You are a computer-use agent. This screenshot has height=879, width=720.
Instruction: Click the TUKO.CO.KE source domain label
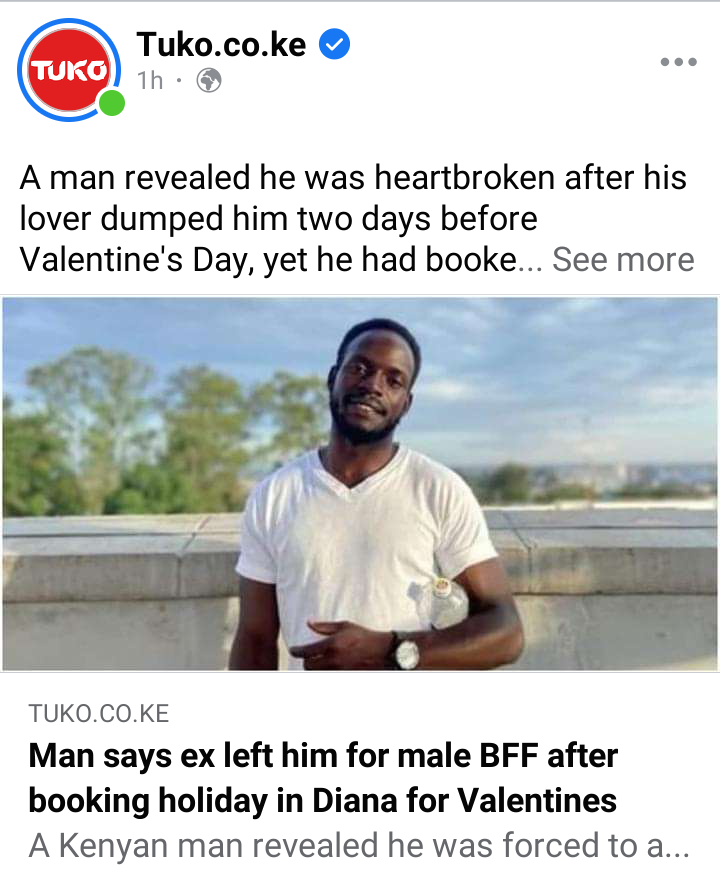click(99, 714)
